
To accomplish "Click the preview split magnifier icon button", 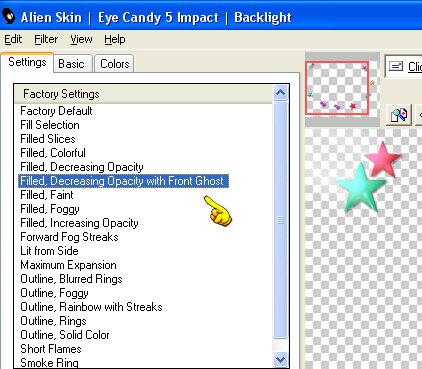I will 399,115.
